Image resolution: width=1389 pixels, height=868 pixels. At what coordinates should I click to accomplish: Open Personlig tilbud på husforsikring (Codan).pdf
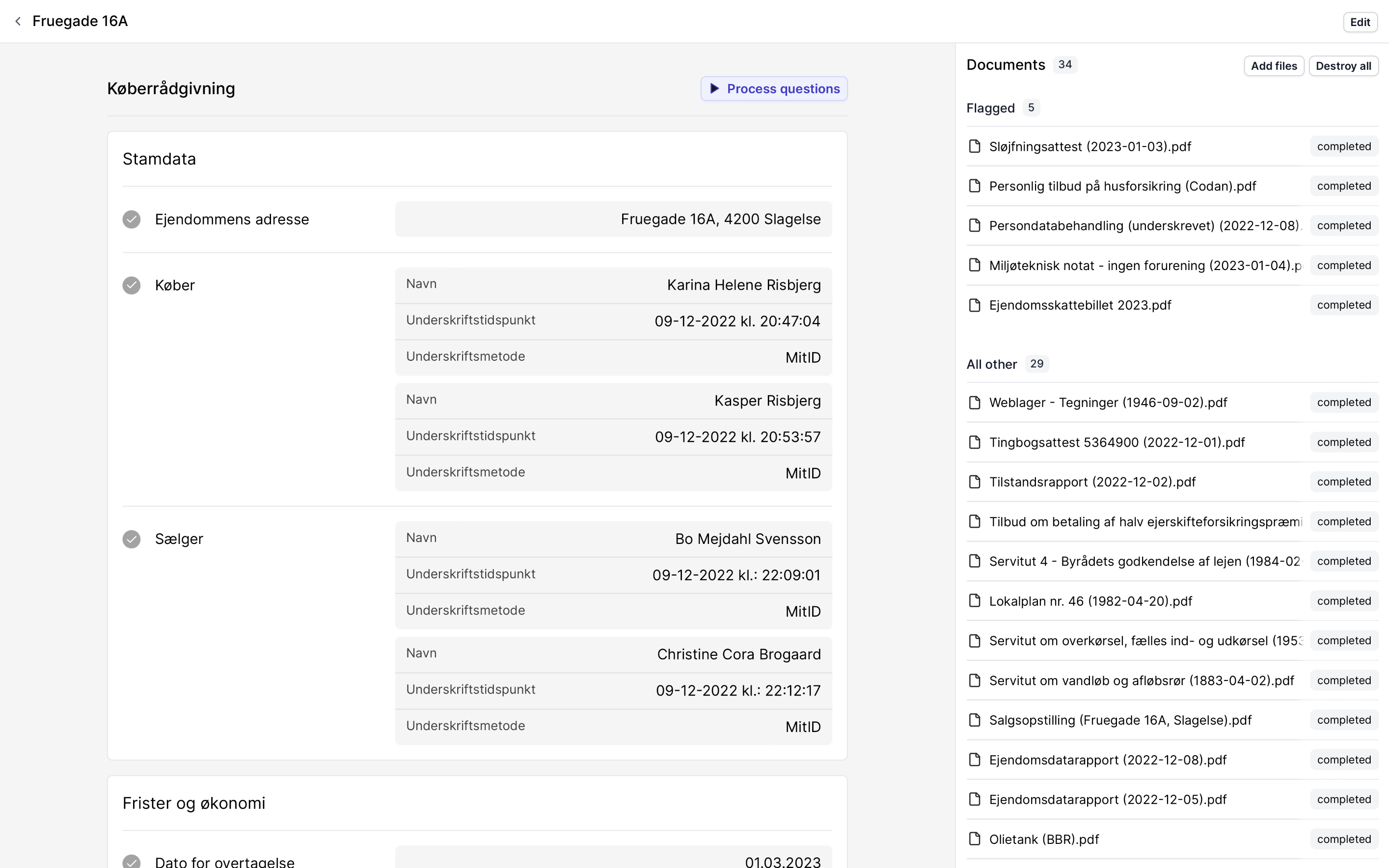point(1122,186)
